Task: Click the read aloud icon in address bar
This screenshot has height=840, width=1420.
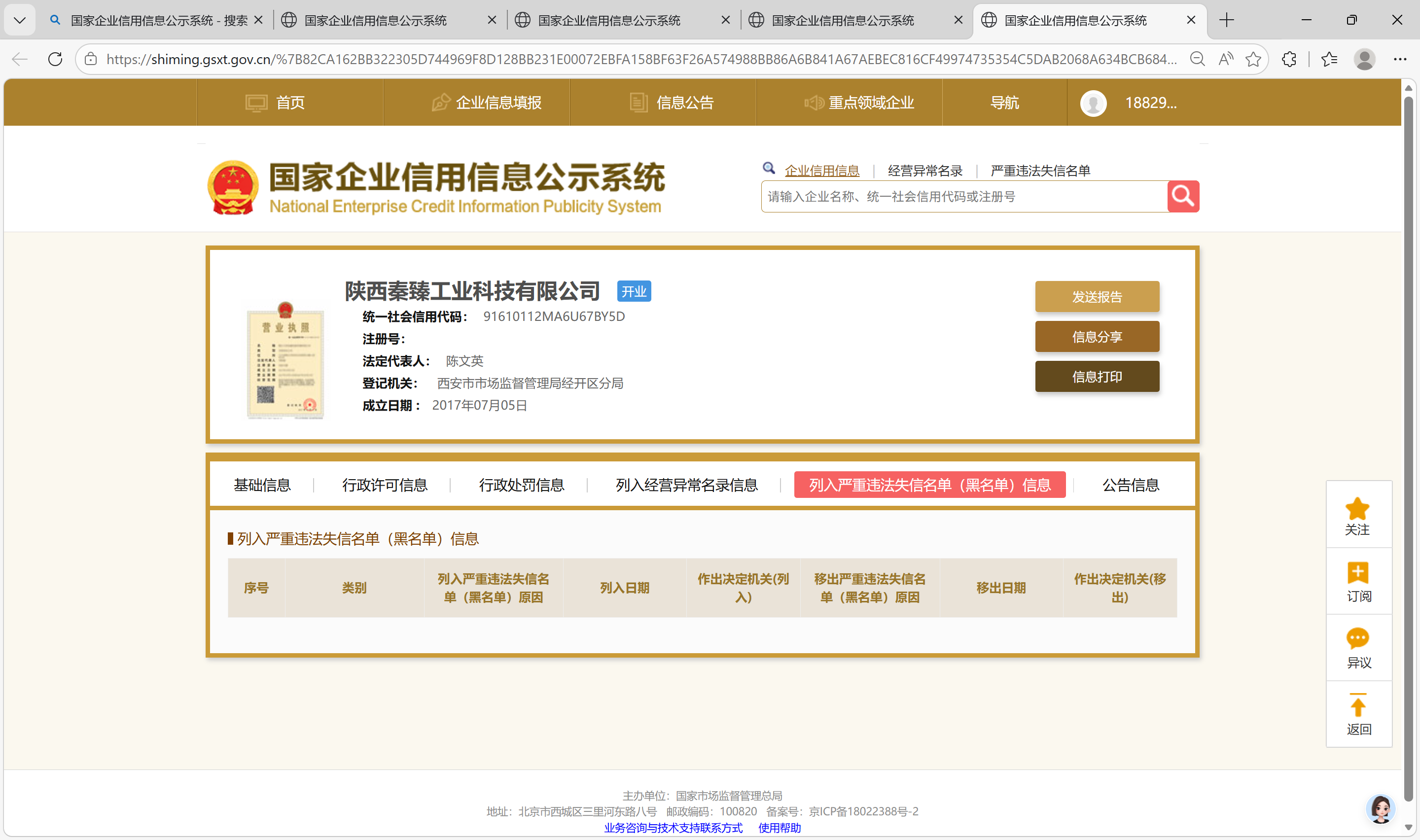Action: [1225, 59]
